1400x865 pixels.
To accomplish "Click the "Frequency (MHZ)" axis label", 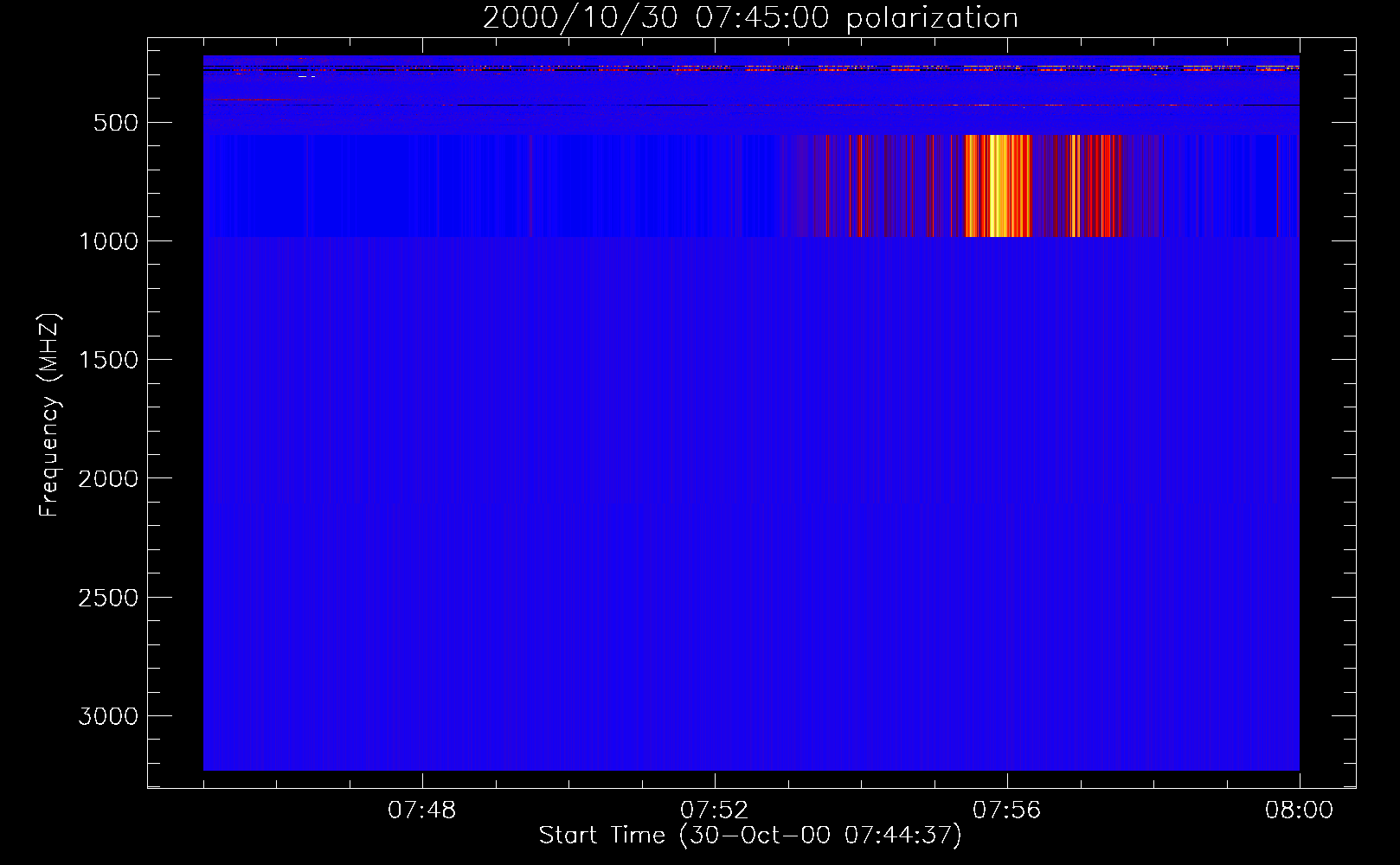I will coord(49,415).
